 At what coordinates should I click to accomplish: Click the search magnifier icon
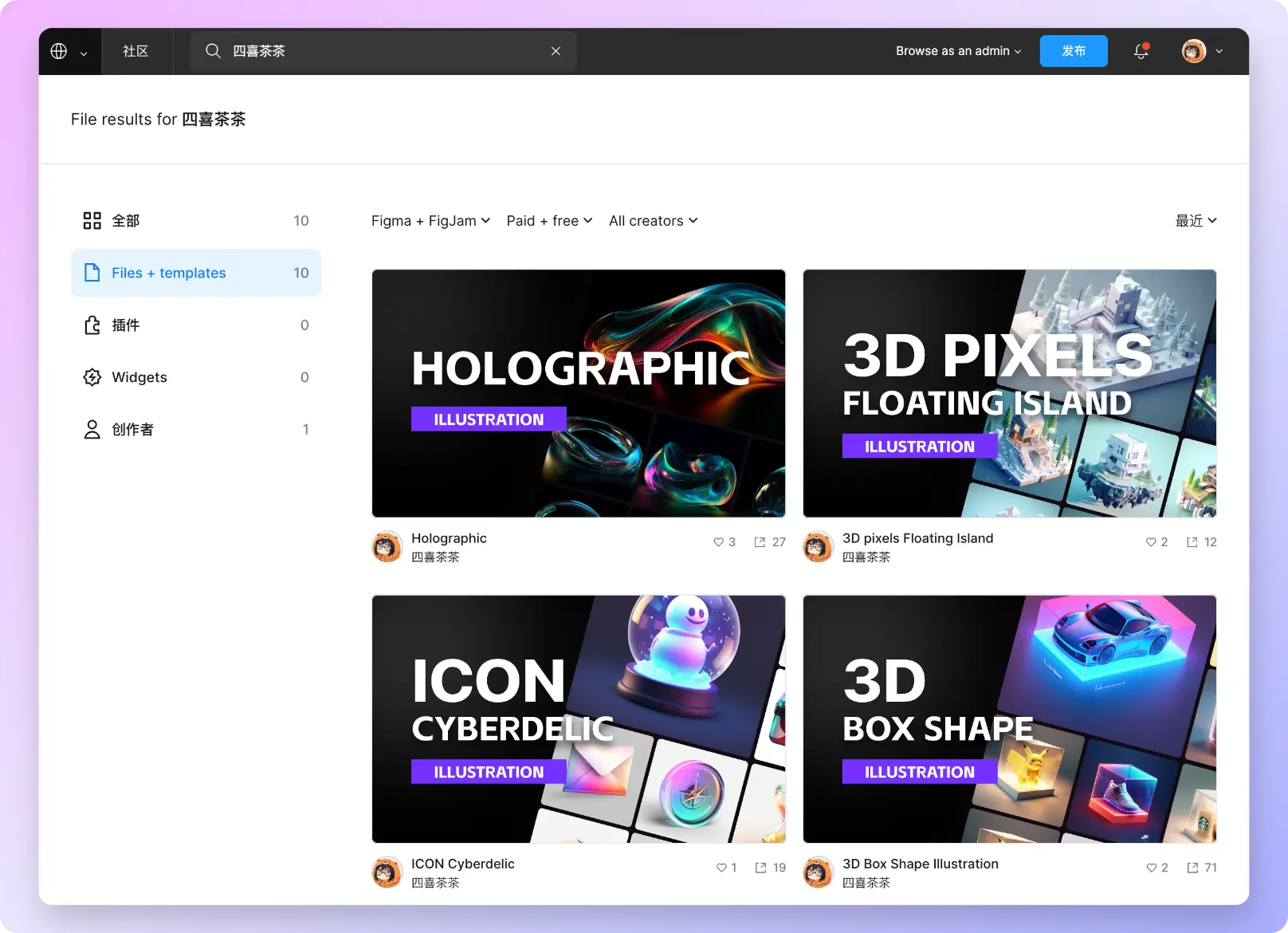click(x=213, y=51)
